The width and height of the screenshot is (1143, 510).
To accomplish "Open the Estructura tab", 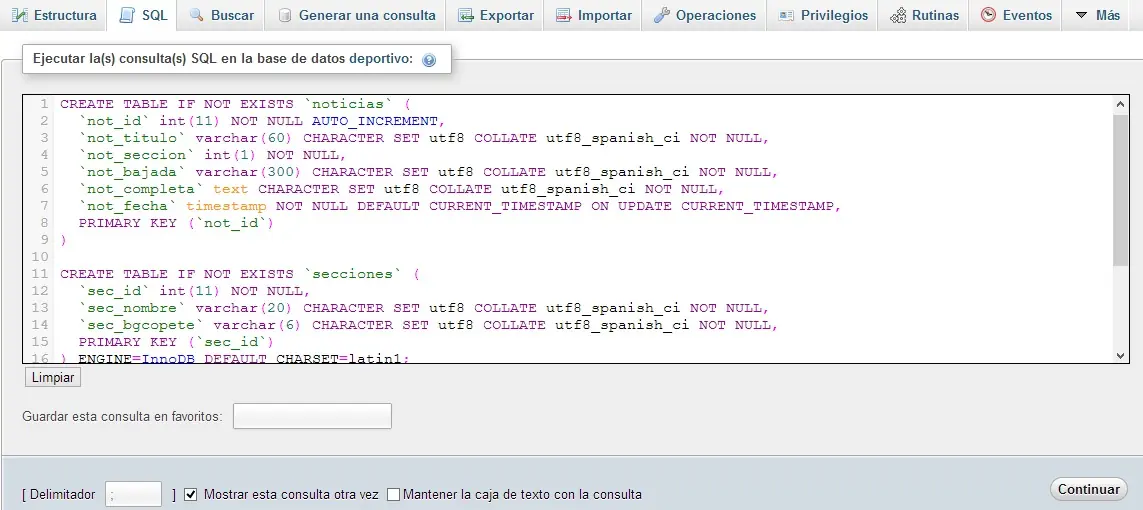I will 53,15.
